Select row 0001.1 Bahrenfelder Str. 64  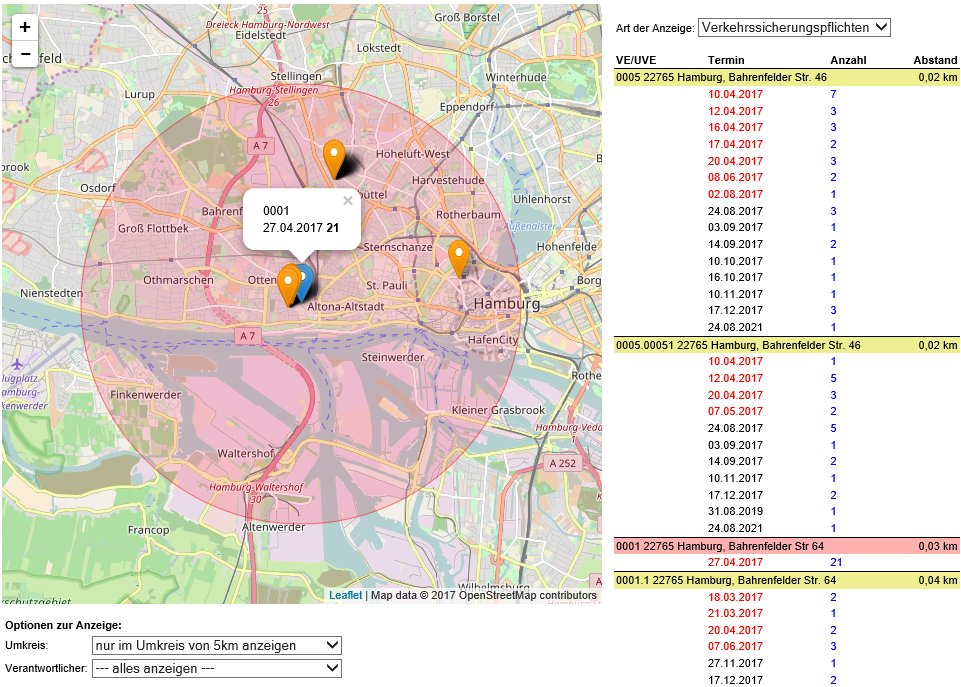coord(787,580)
